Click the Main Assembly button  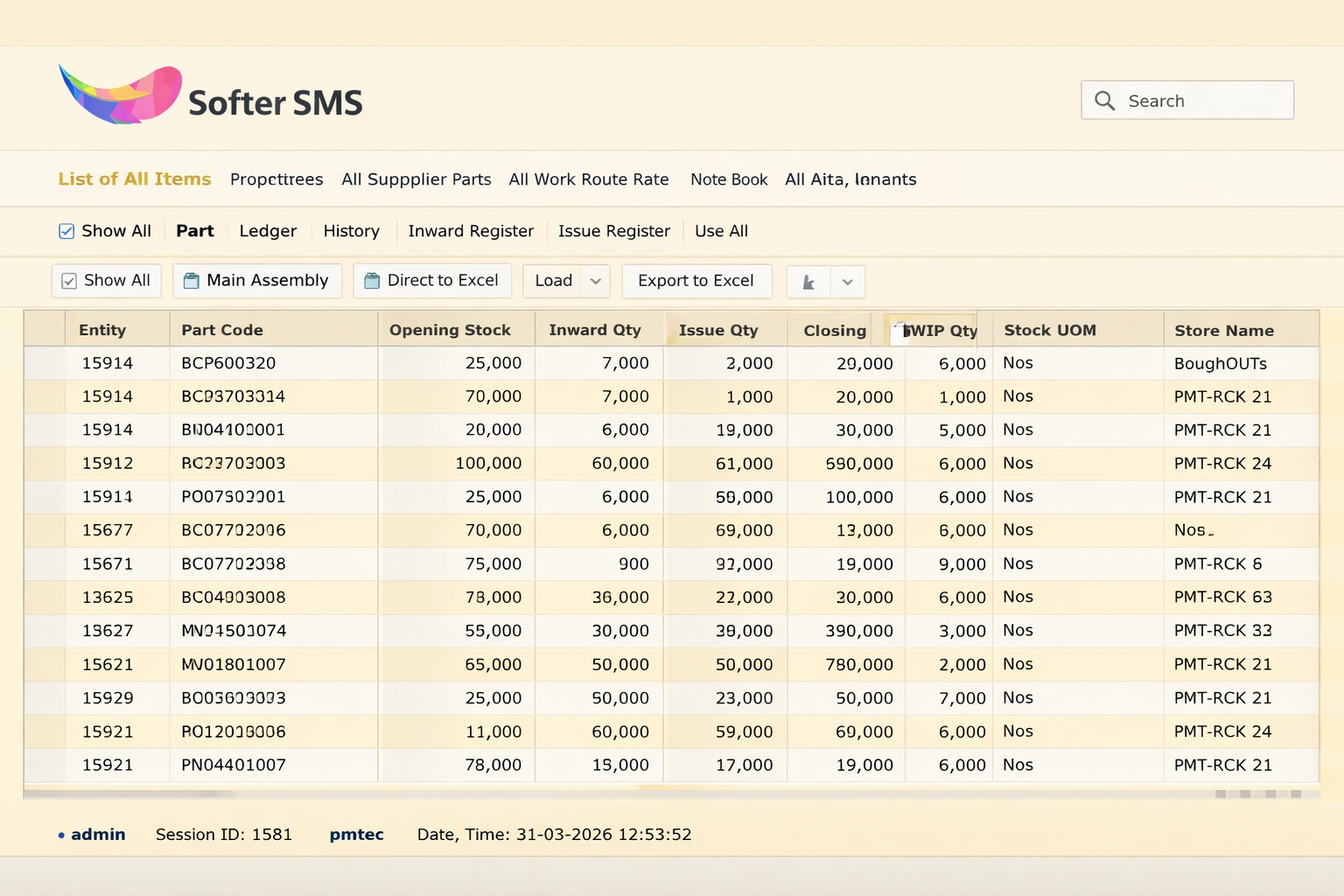pyautogui.click(x=257, y=281)
